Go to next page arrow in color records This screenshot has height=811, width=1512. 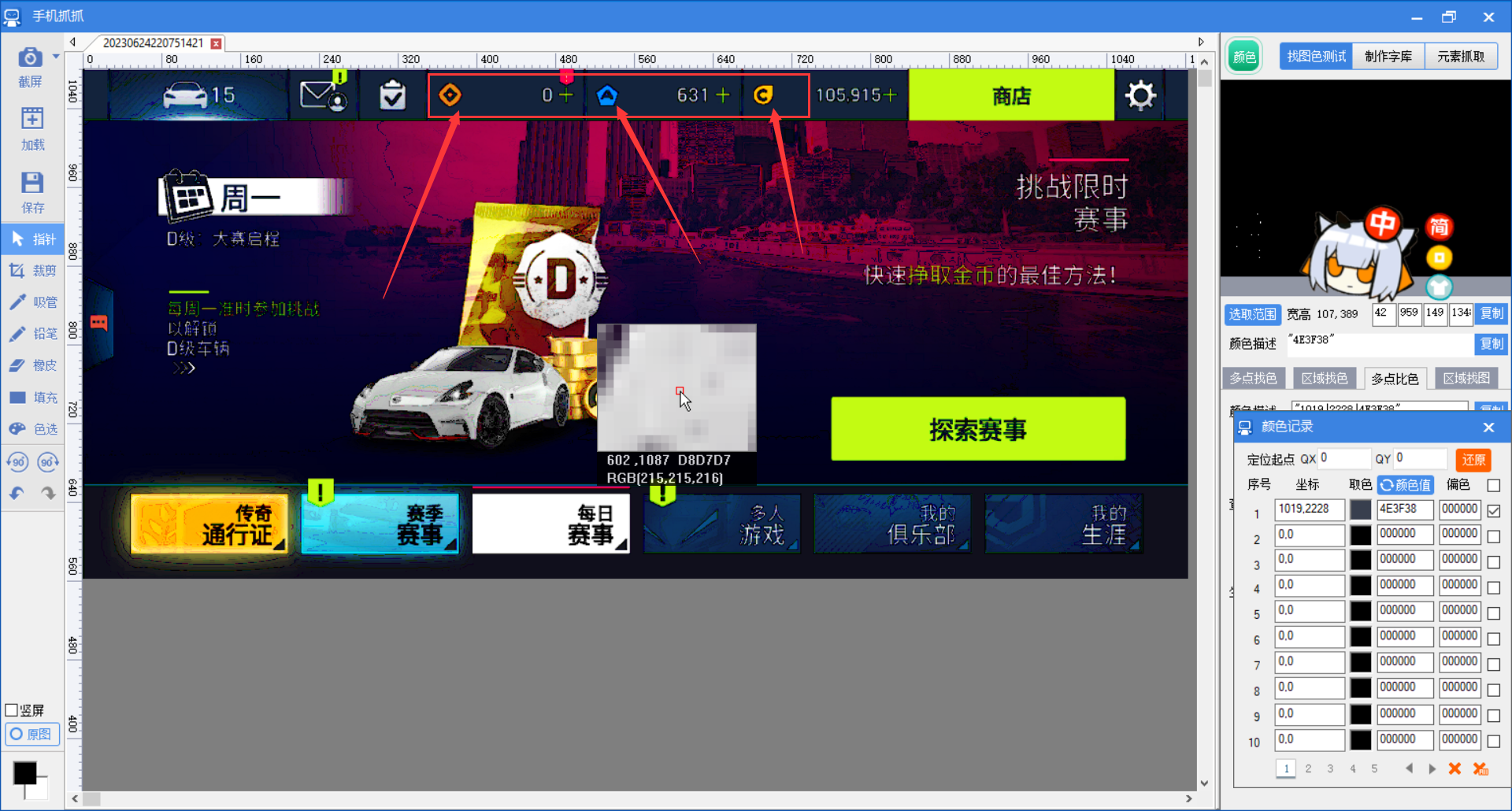click(x=1432, y=768)
